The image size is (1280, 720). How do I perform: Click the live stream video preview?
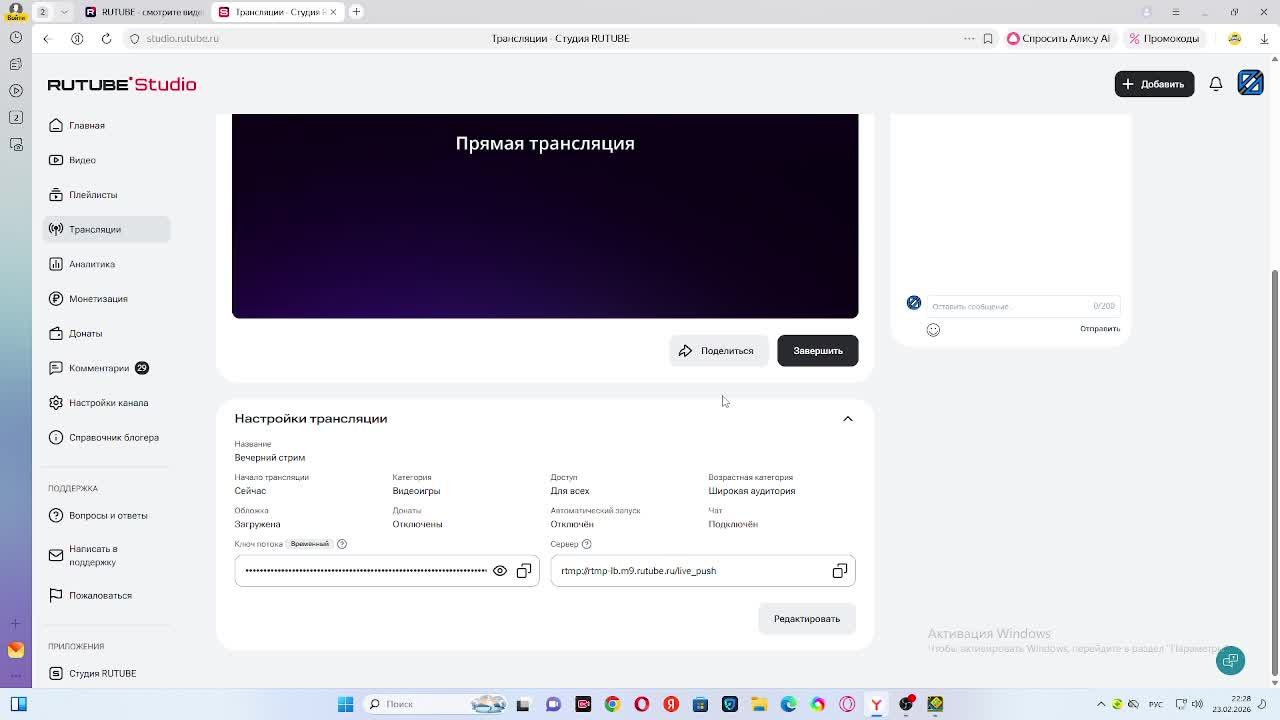[545, 216]
